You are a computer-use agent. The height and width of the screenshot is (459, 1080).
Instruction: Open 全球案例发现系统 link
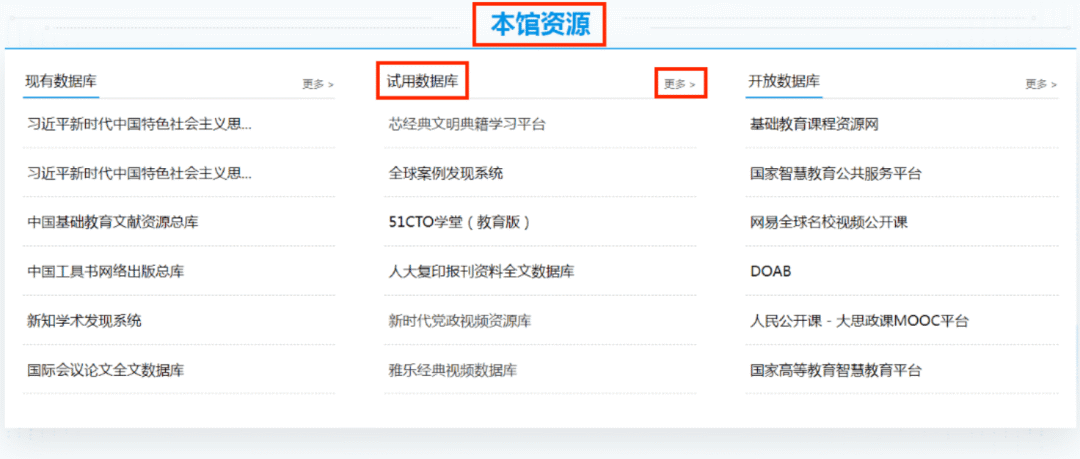click(x=446, y=173)
